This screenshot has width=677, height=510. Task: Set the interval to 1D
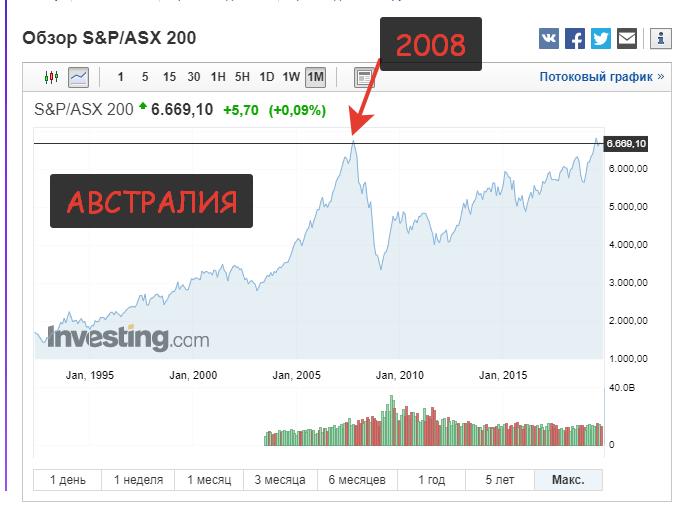tap(267, 77)
